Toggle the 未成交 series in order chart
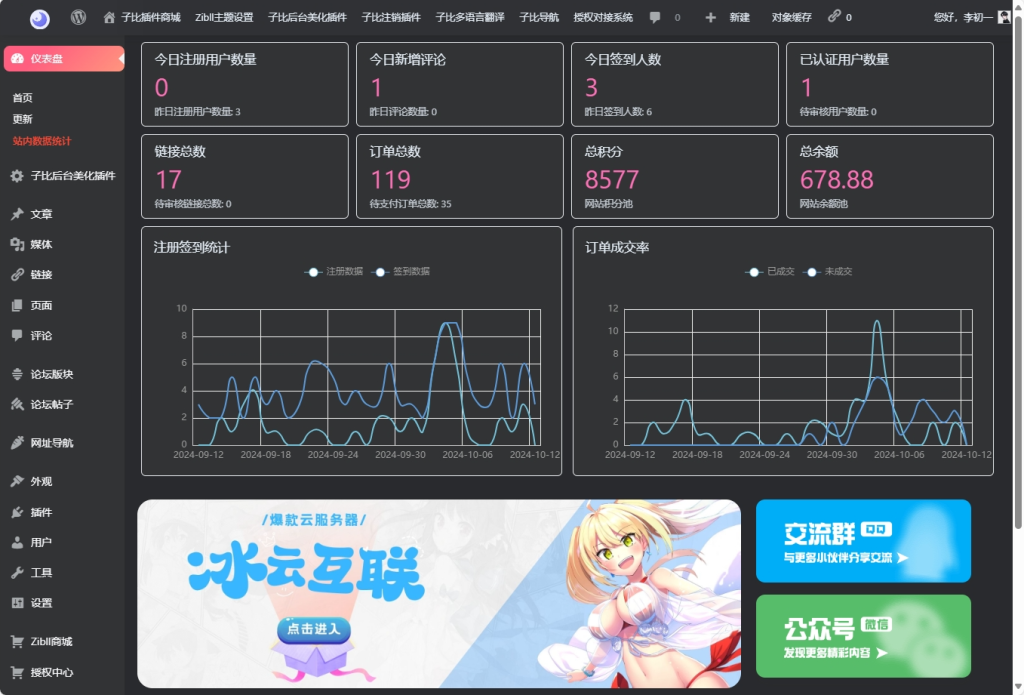1024x695 pixels. 830,271
